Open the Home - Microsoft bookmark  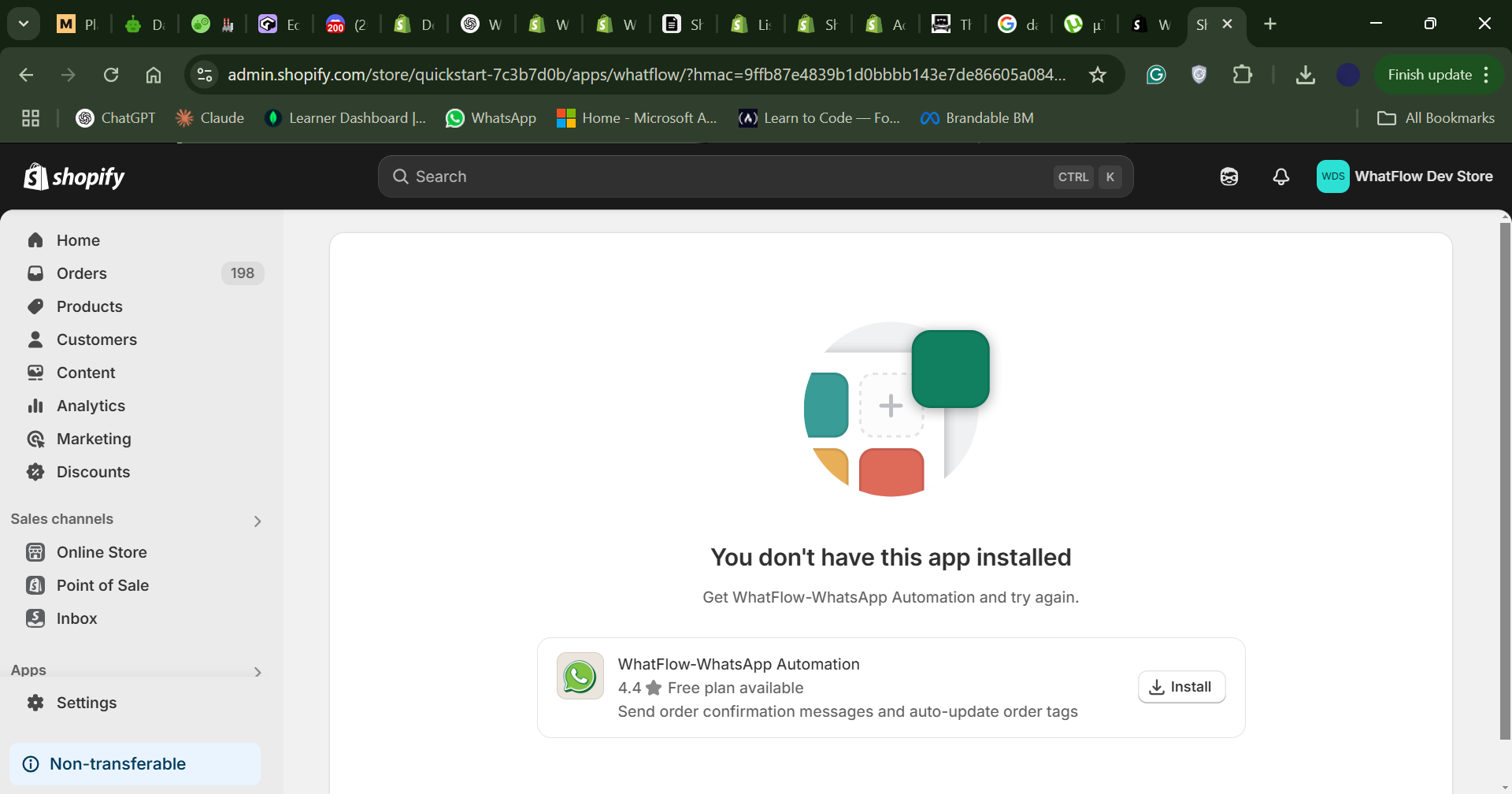coord(636,118)
